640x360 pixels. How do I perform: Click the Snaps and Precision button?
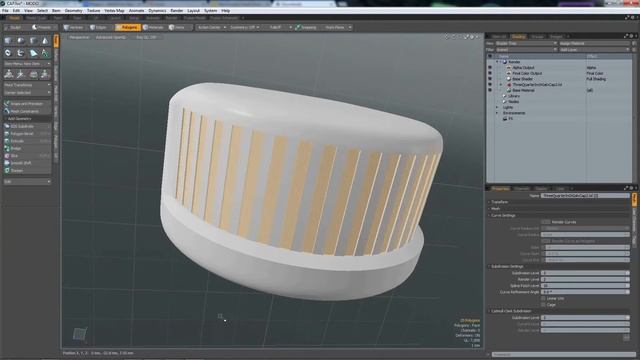tap(27, 104)
